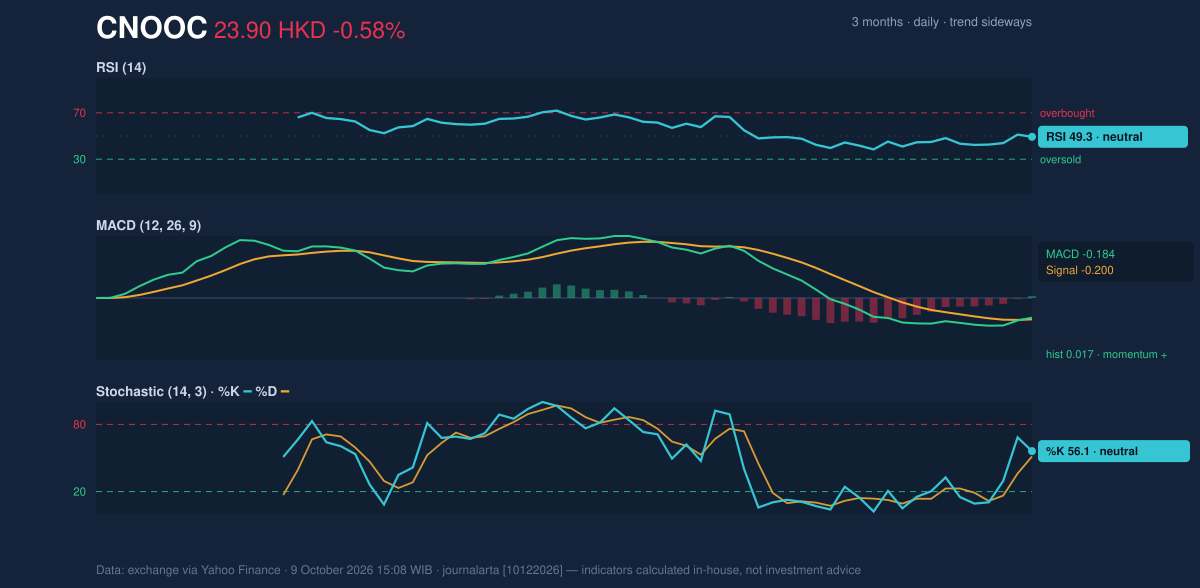Click the MACD (12, 26, 9) heading
Image resolution: width=1200 pixels, height=588 pixels.
[148, 226]
